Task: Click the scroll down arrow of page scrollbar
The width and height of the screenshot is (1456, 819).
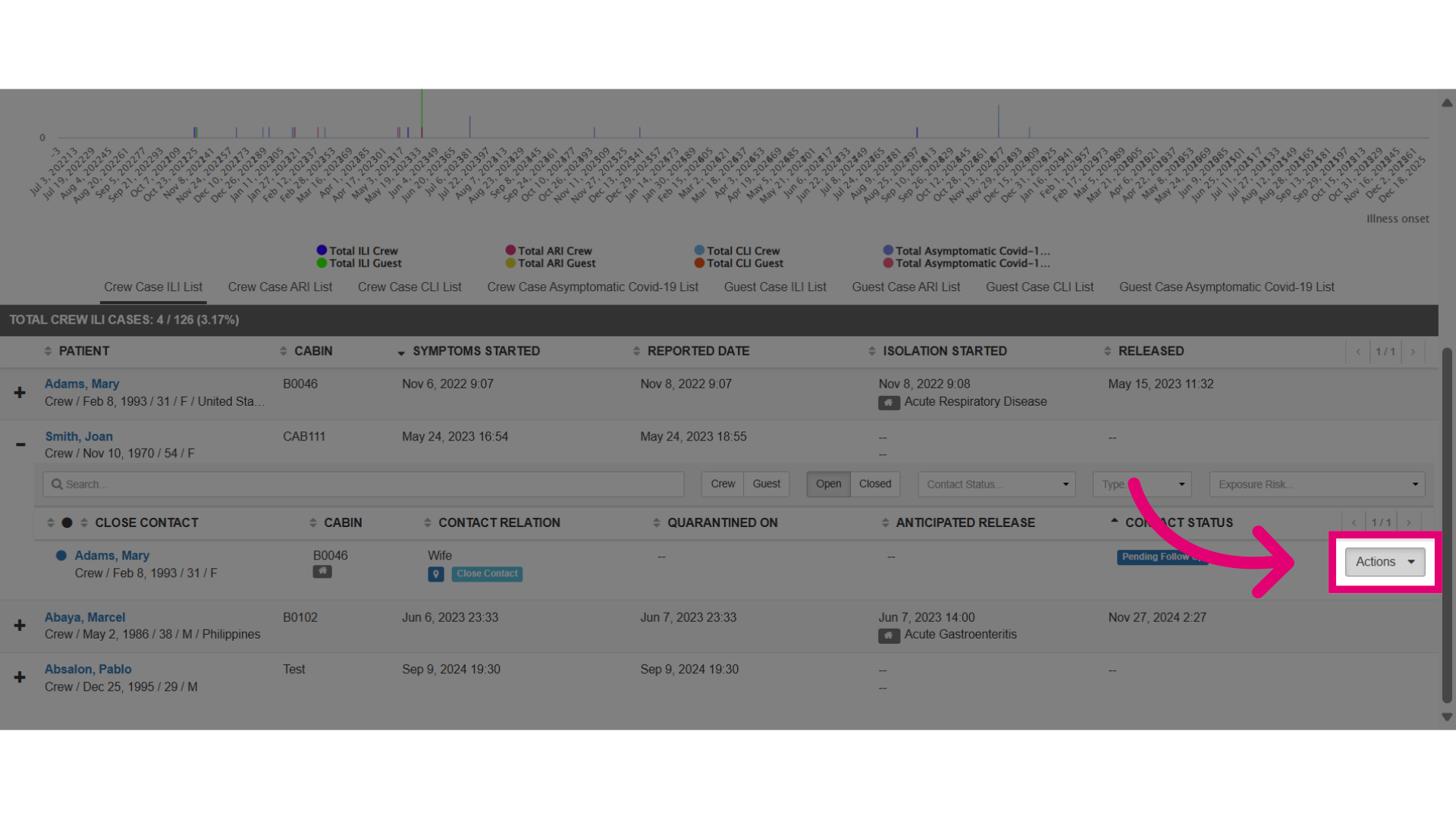Action: [1447, 717]
